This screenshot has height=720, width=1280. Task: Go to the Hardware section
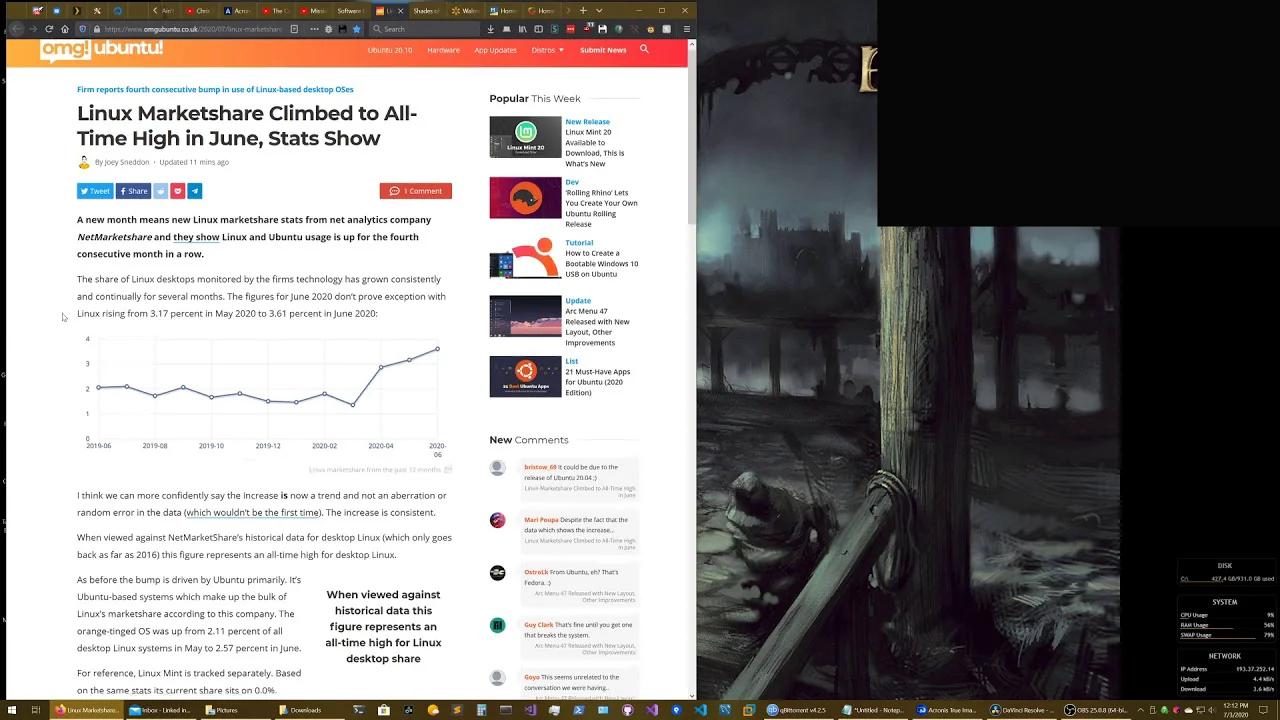click(443, 50)
